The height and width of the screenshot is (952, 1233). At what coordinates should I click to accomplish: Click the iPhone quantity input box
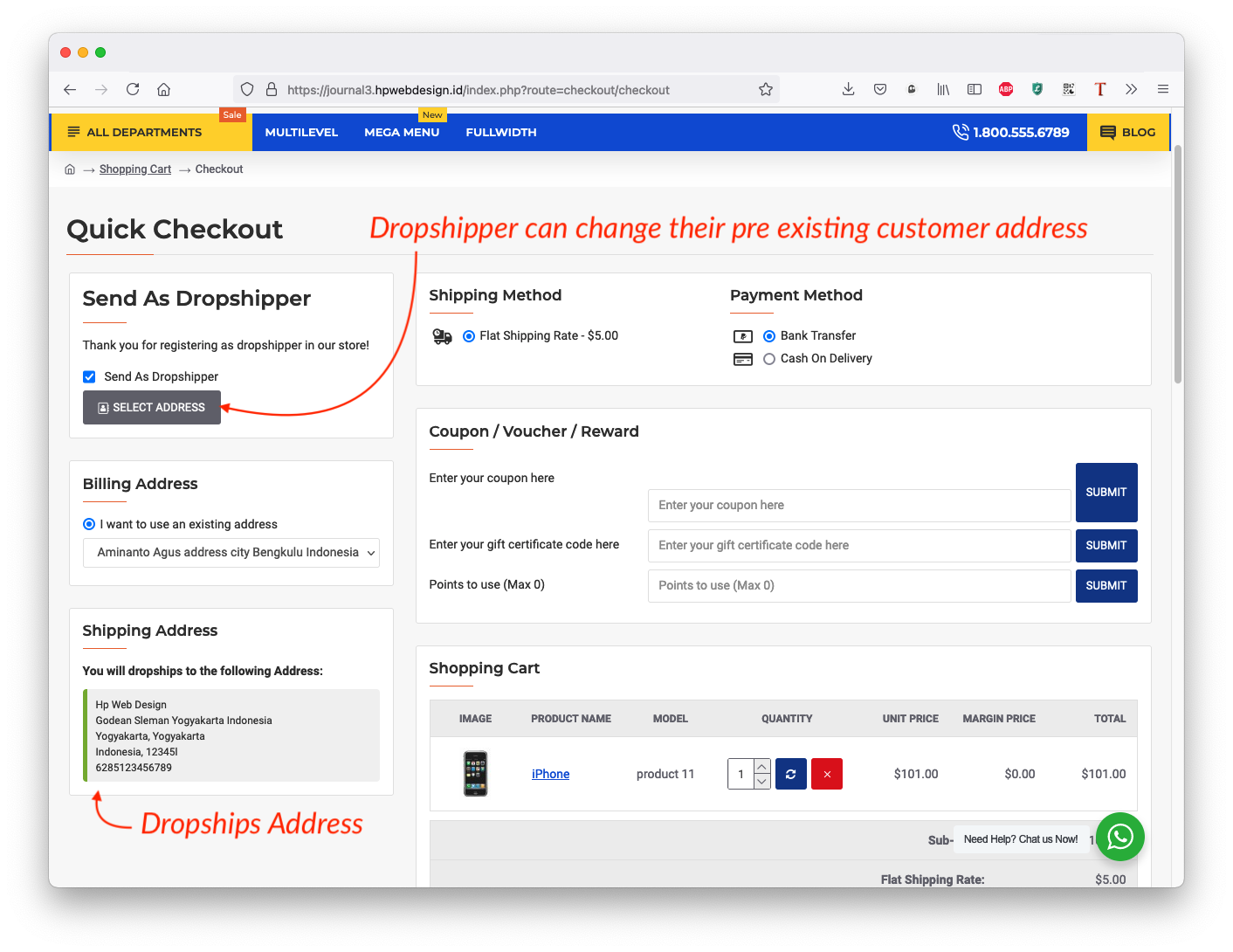[x=740, y=774]
